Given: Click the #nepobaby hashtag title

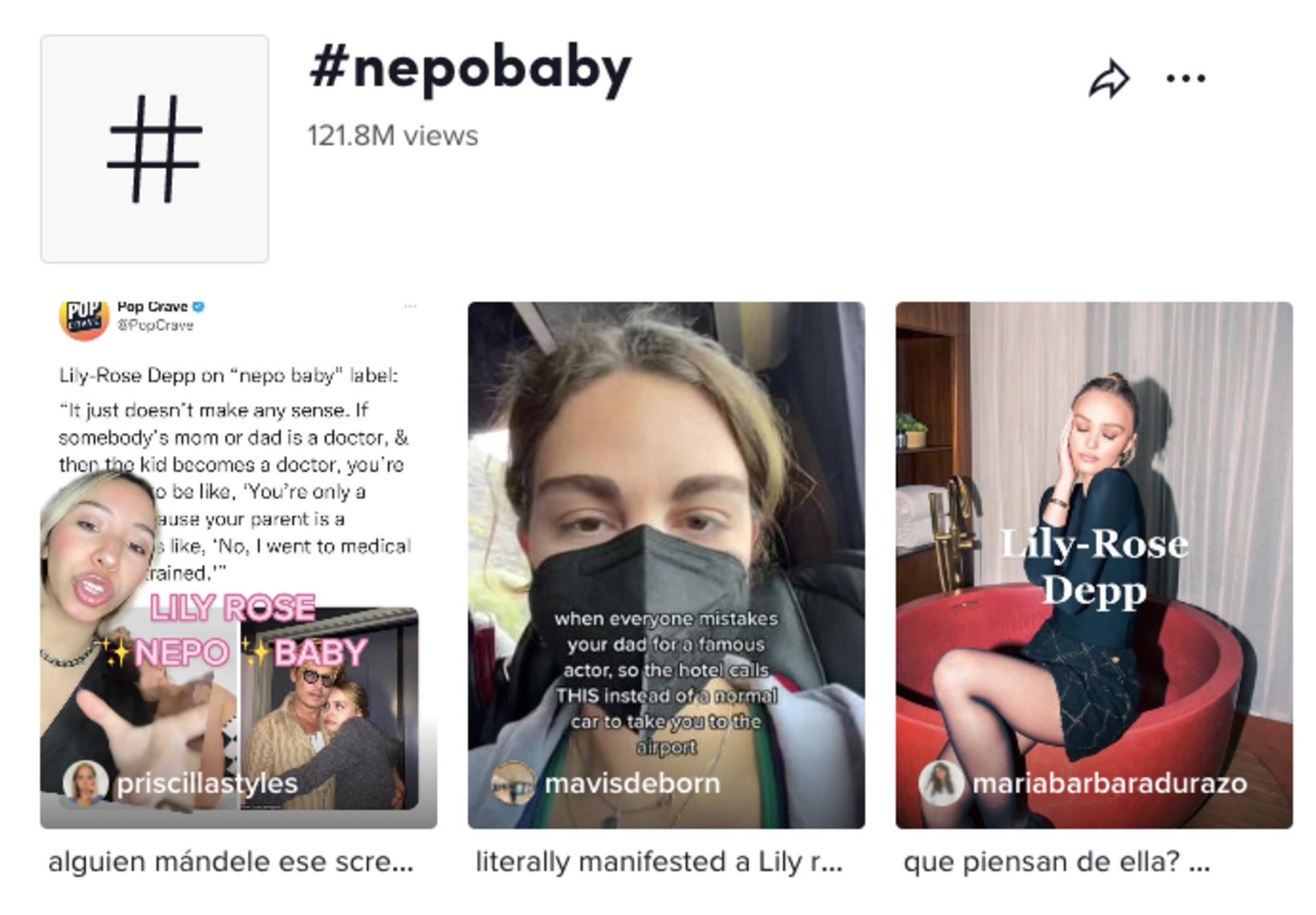Looking at the screenshot, I should [471, 69].
